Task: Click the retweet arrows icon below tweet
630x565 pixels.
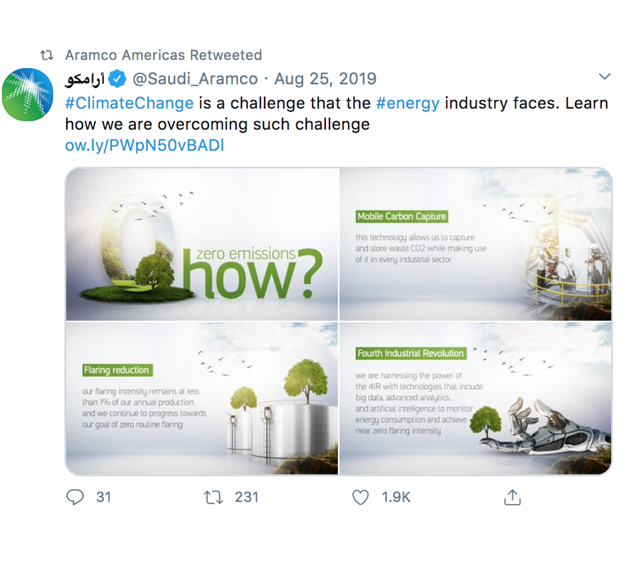Action: (213, 497)
